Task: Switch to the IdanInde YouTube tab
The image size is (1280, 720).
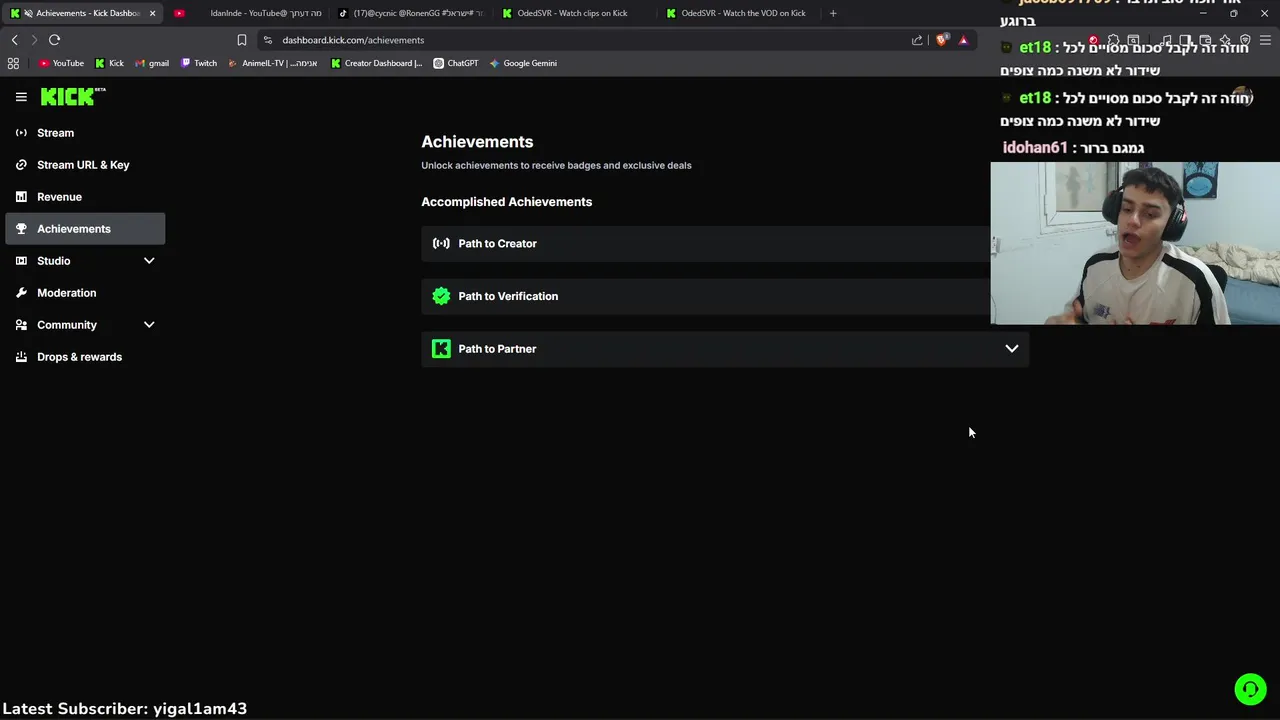Action: click(247, 13)
